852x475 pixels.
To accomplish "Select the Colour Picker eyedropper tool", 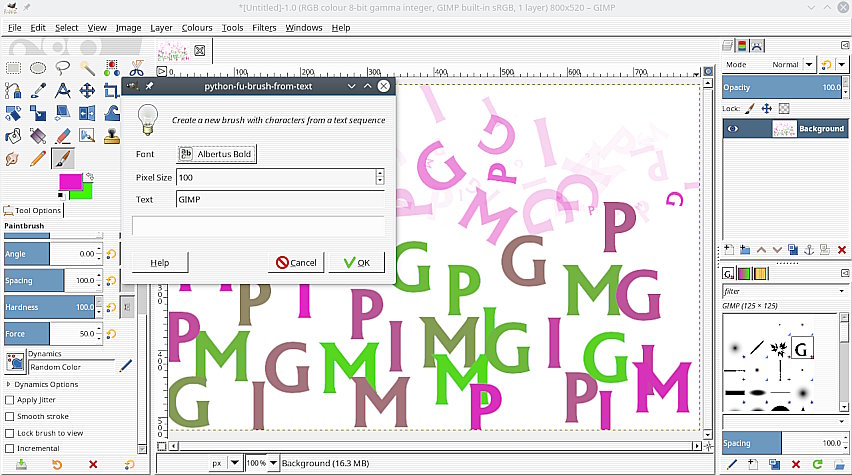I will [x=37, y=91].
